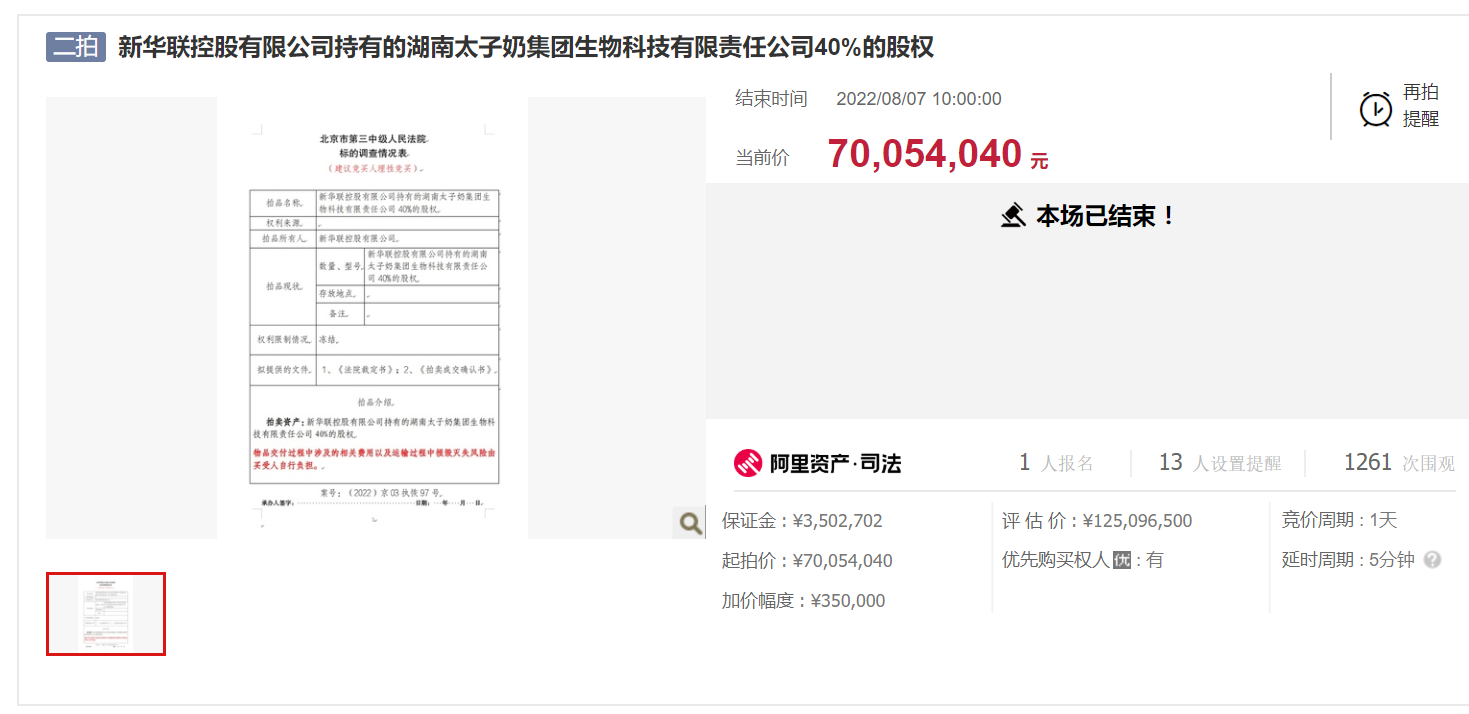This screenshot has width=1469, height=714.
Task: Select the red-bordered document thumbnail
Action: (x=106, y=614)
